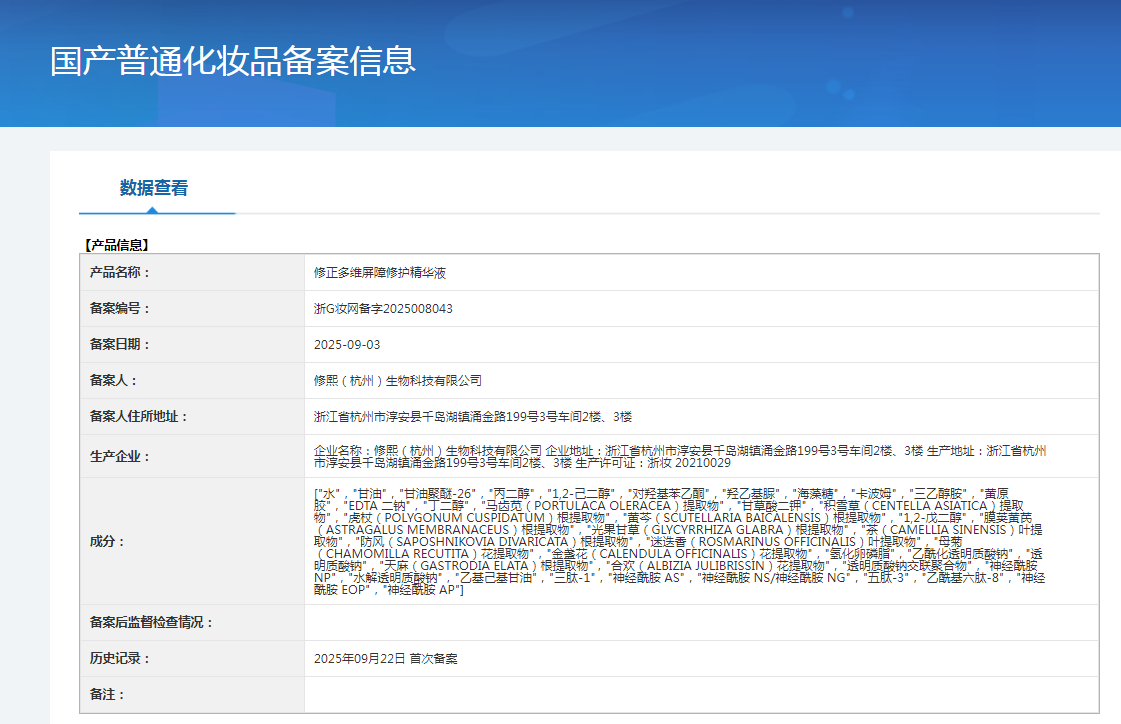
Task: Click the 产品名称 row label
Action: tap(120, 272)
